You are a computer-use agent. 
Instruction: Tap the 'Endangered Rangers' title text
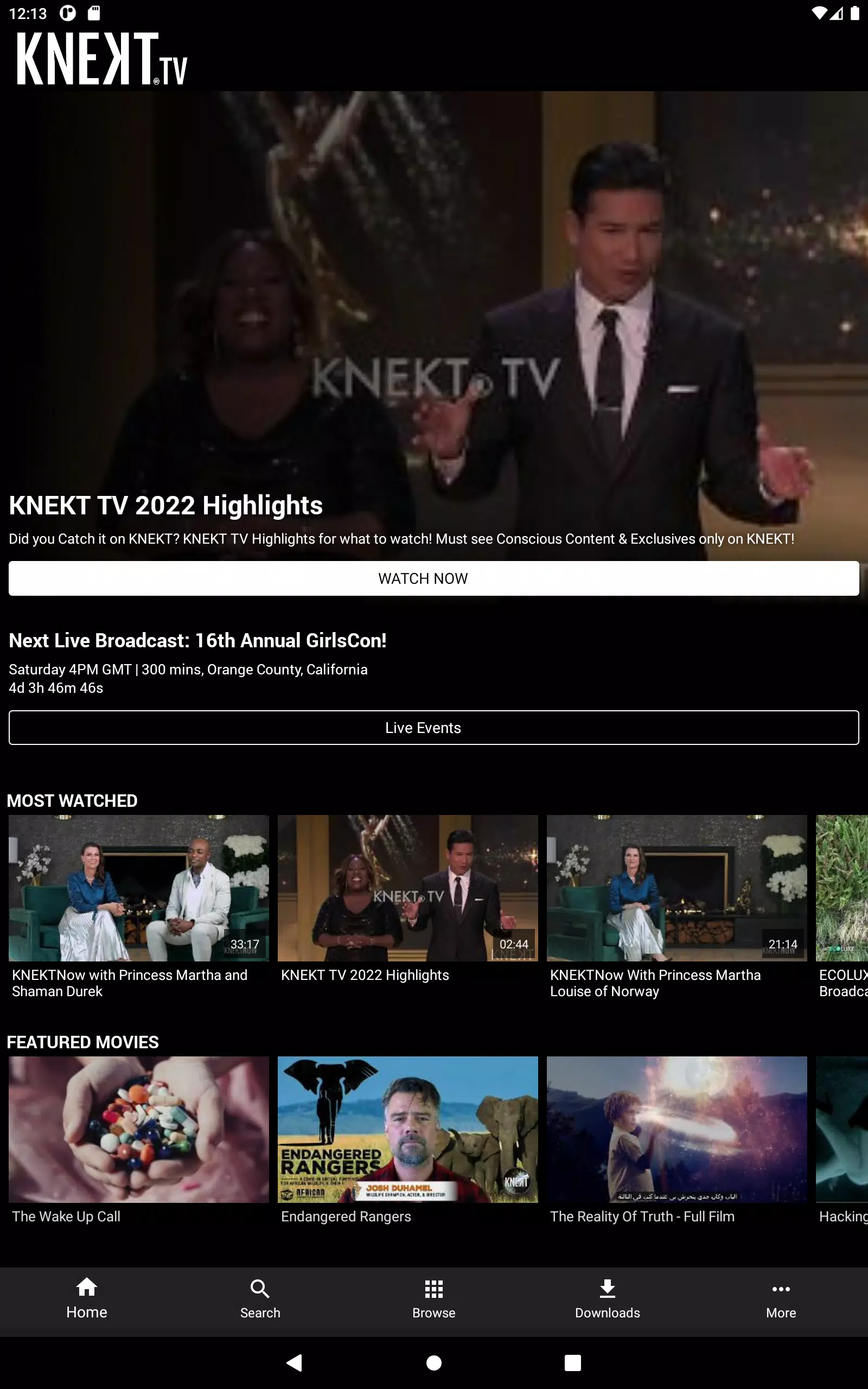346,1217
